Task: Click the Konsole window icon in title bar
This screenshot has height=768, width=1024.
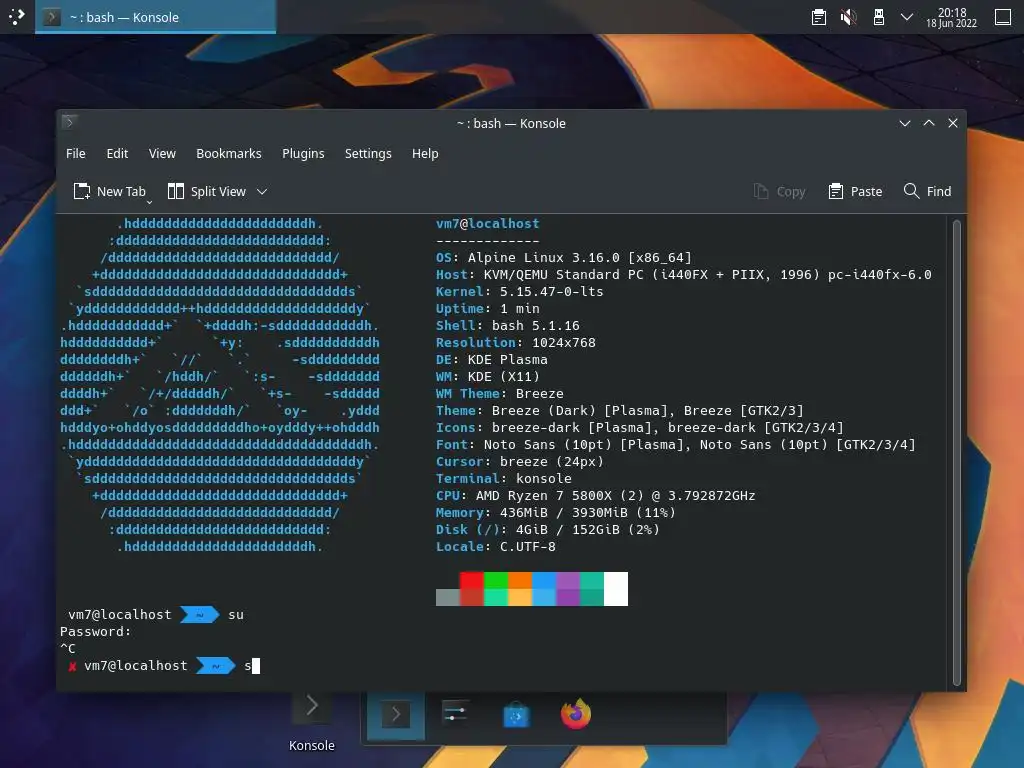Action: tap(70, 121)
